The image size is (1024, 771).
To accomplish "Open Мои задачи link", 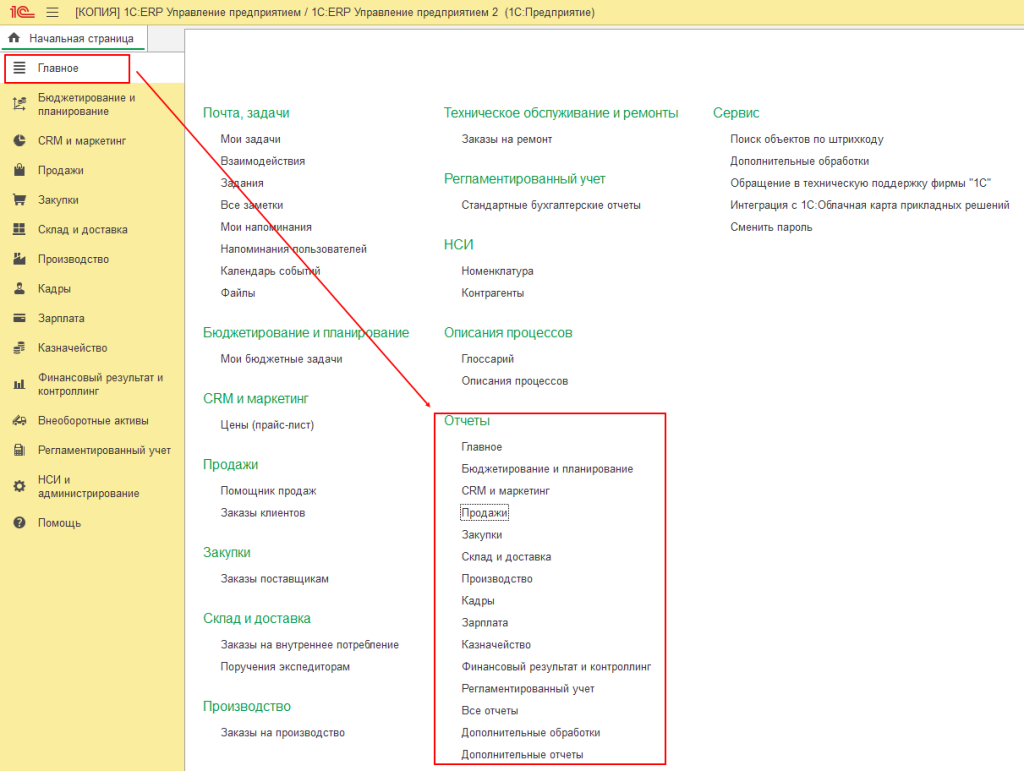I will point(250,139).
